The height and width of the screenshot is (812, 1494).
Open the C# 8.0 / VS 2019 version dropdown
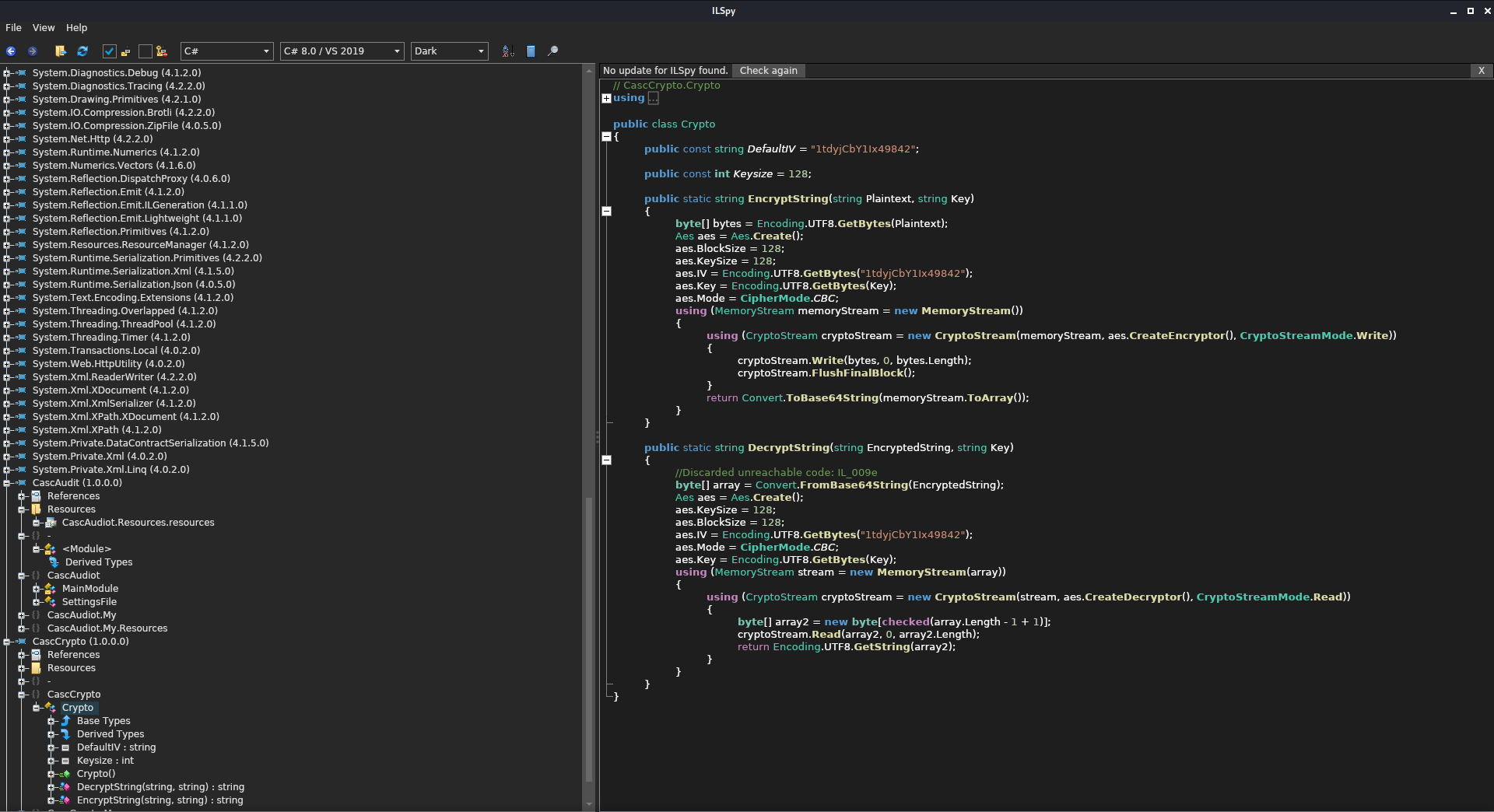[x=342, y=51]
